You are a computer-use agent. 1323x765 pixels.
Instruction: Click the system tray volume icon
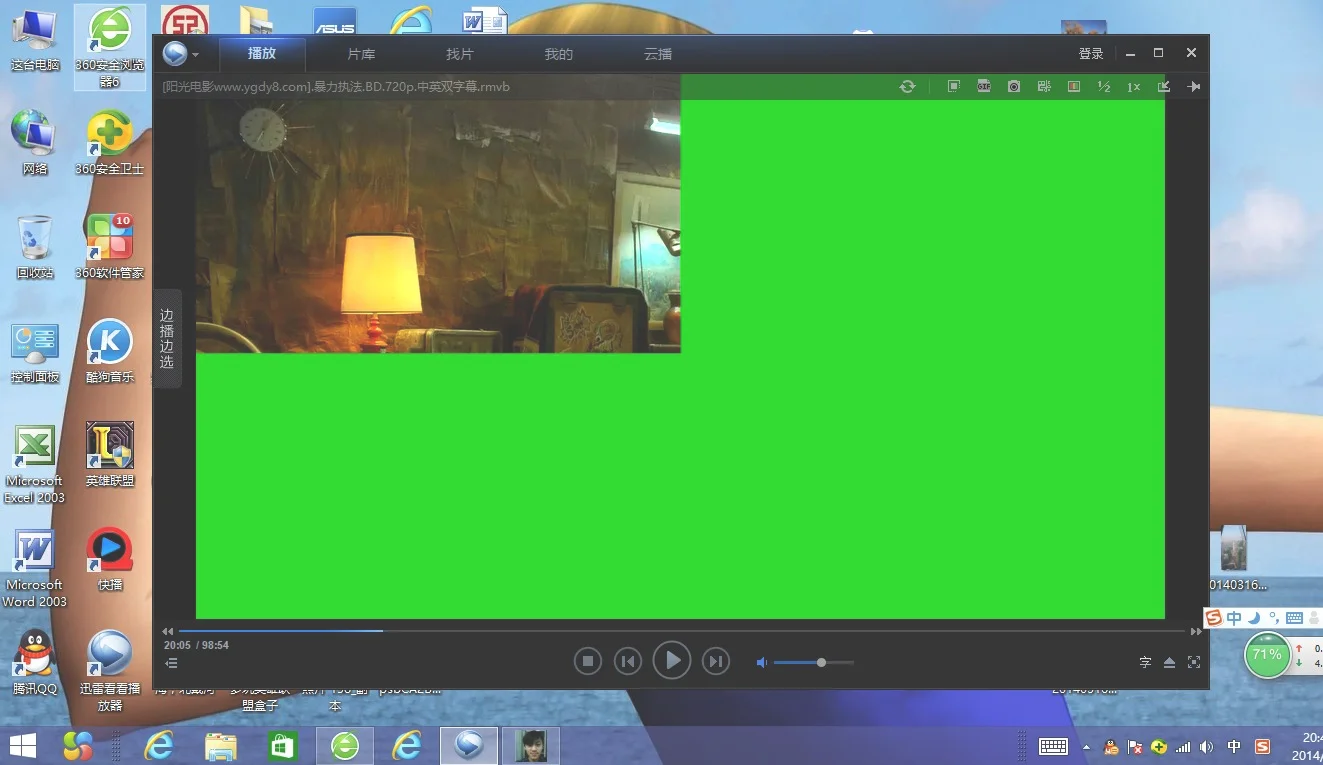click(x=1206, y=746)
